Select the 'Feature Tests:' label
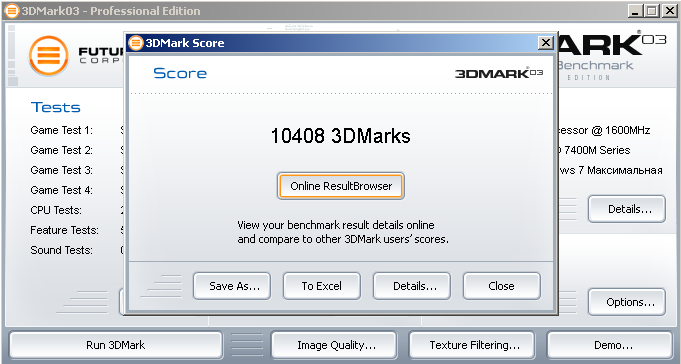Viewport: 681px width, 364px height. point(64,230)
